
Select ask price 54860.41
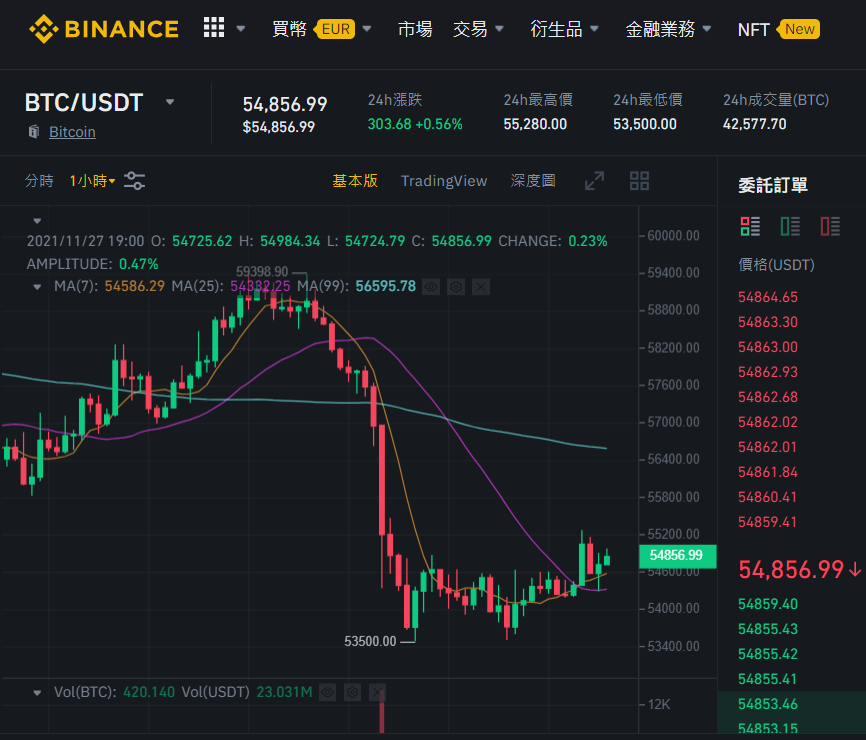[768, 497]
